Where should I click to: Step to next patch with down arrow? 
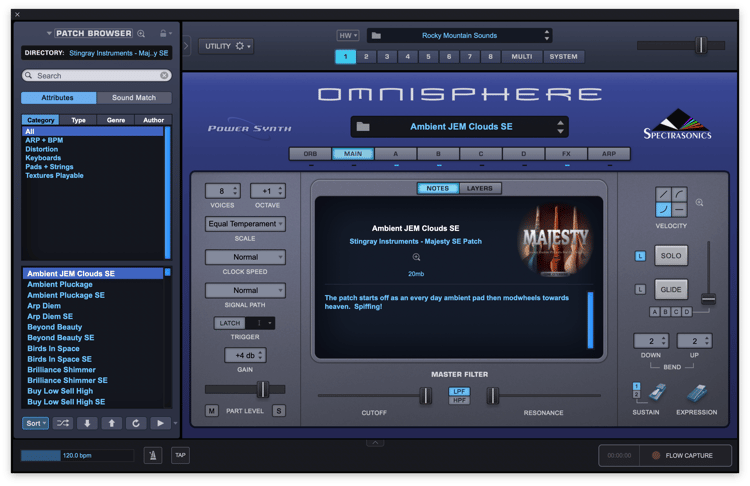click(87, 423)
